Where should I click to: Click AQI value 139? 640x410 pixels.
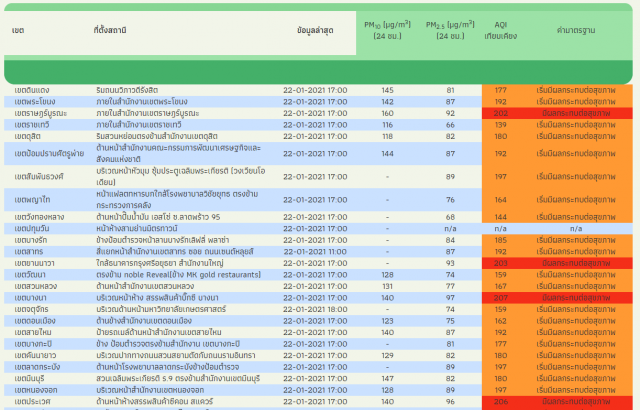pyautogui.click(x=500, y=125)
